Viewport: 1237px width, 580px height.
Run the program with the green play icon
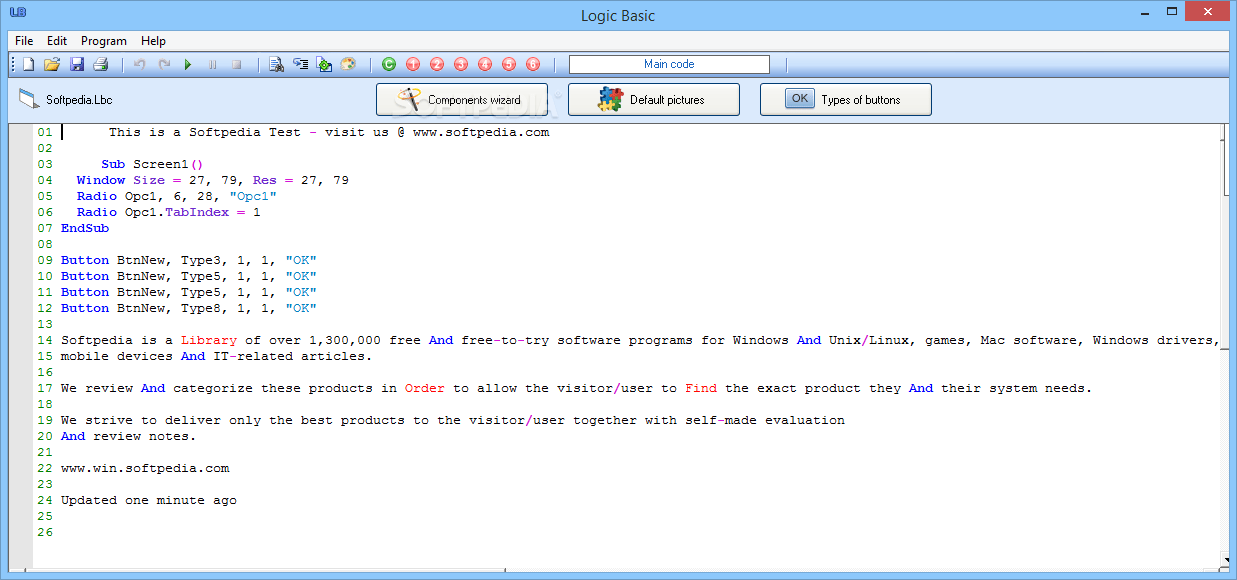(188, 64)
